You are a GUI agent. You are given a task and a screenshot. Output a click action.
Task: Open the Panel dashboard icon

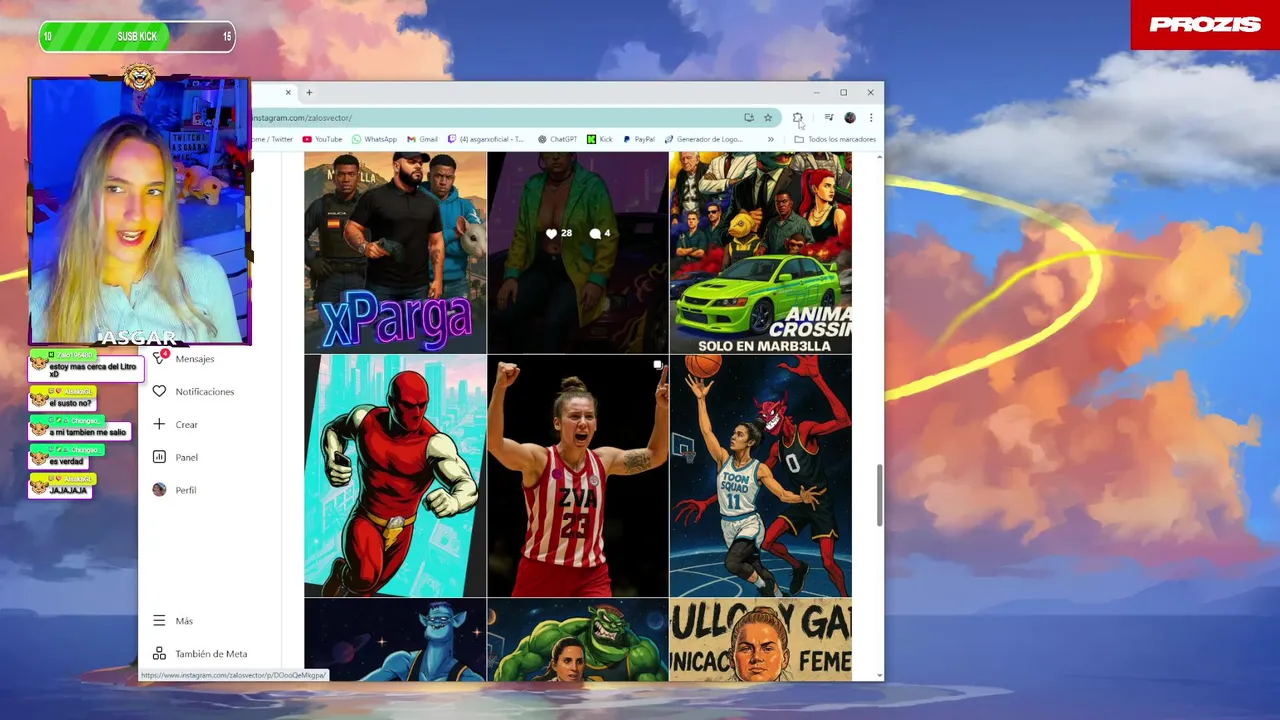(159, 457)
